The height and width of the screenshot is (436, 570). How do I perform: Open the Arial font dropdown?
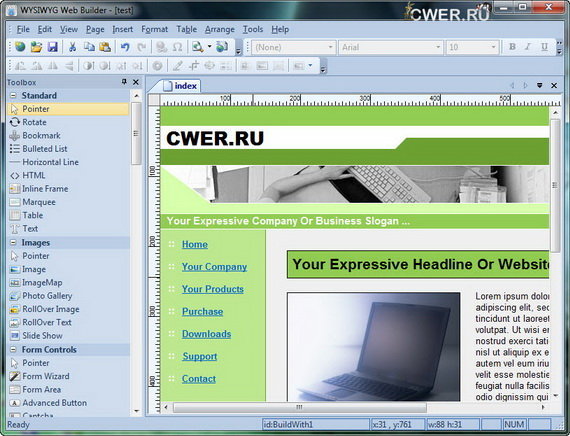click(x=438, y=47)
